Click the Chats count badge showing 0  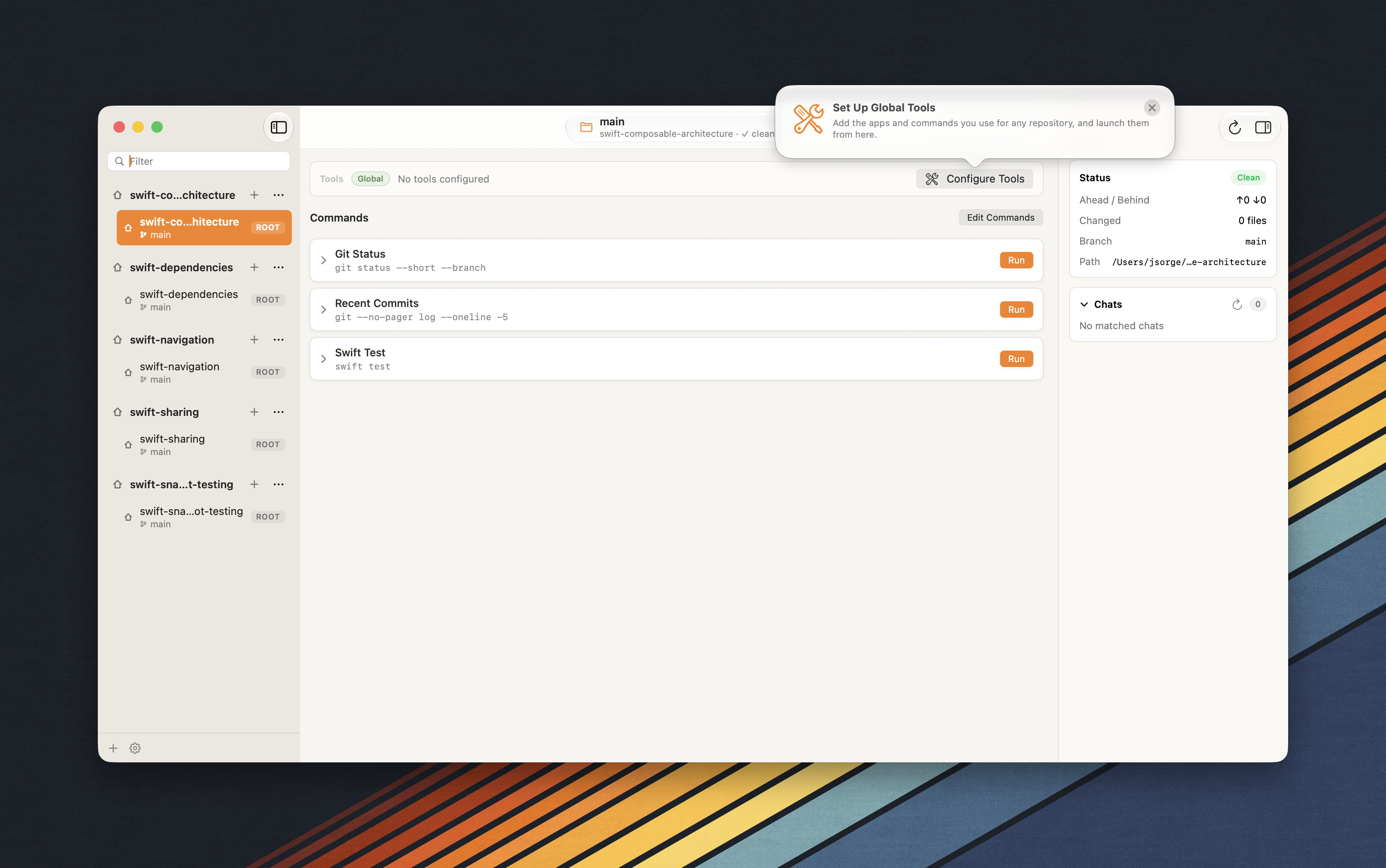click(1257, 304)
